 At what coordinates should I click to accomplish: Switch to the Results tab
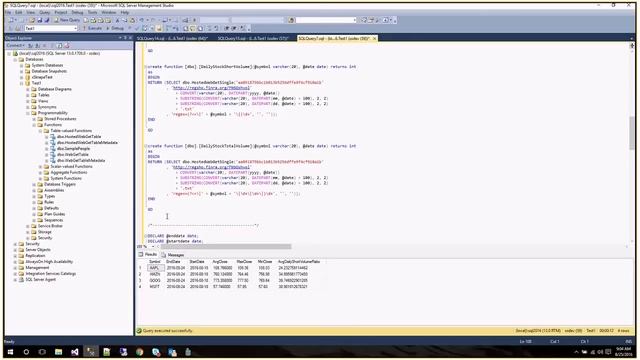(148, 254)
